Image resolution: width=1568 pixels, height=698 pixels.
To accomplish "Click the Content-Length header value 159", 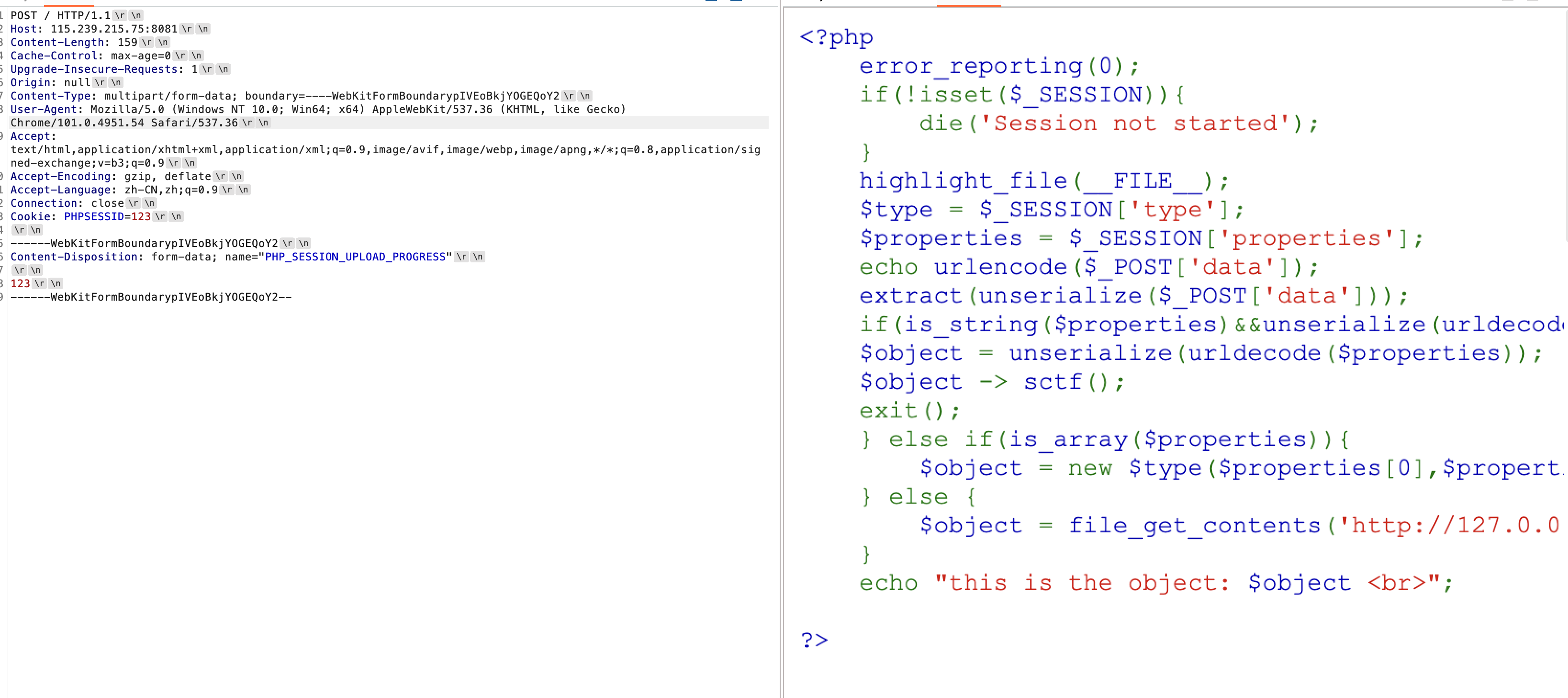I will [x=127, y=42].
